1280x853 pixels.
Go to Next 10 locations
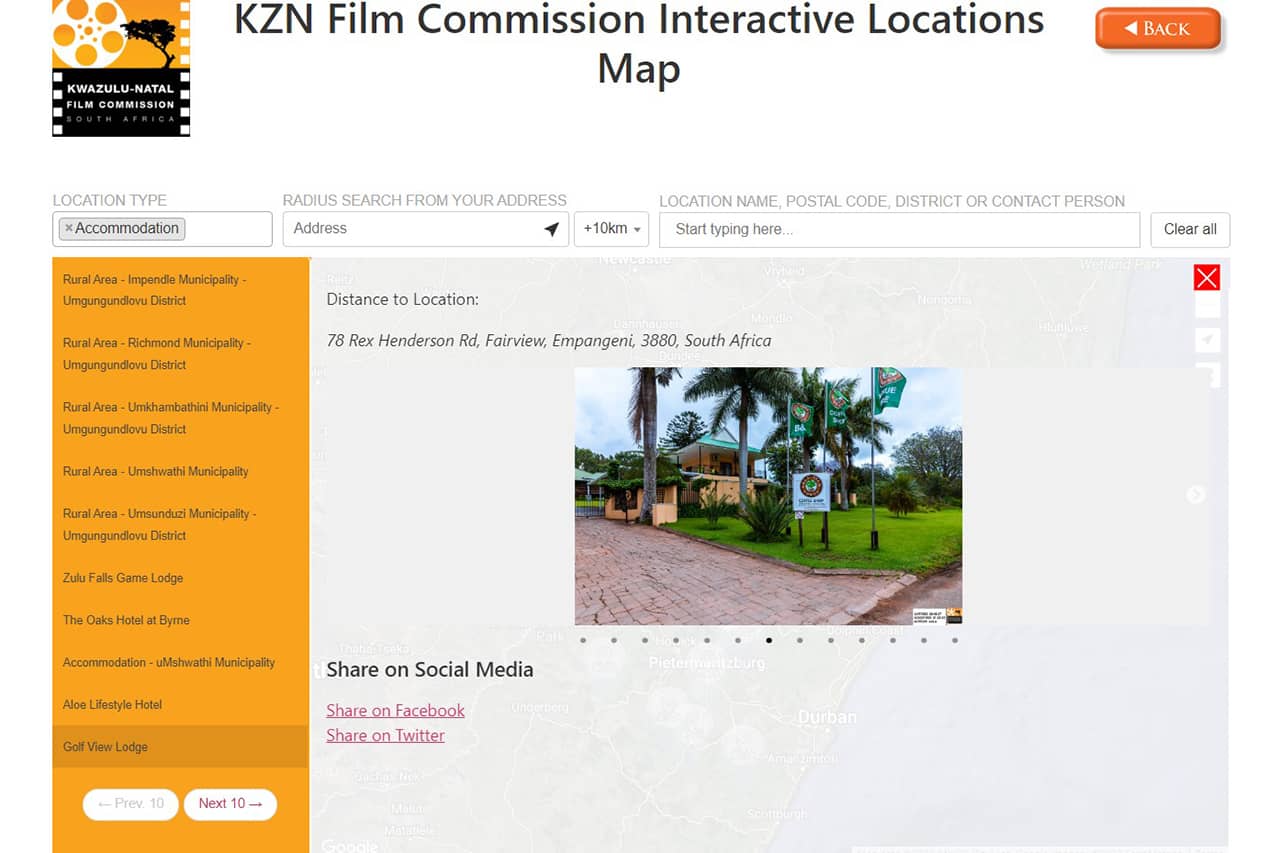pyautogui.click(x=230, y=804)
